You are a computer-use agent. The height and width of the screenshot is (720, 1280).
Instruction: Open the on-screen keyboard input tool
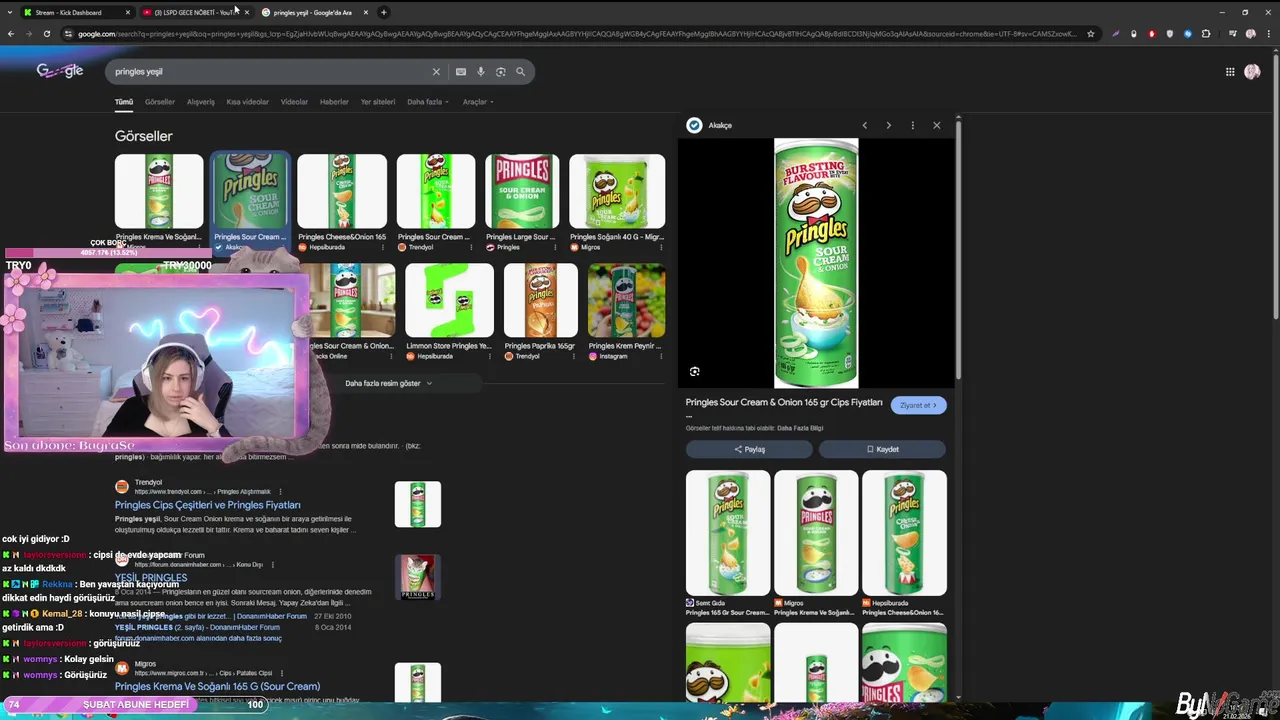click(x=460, y=72)
